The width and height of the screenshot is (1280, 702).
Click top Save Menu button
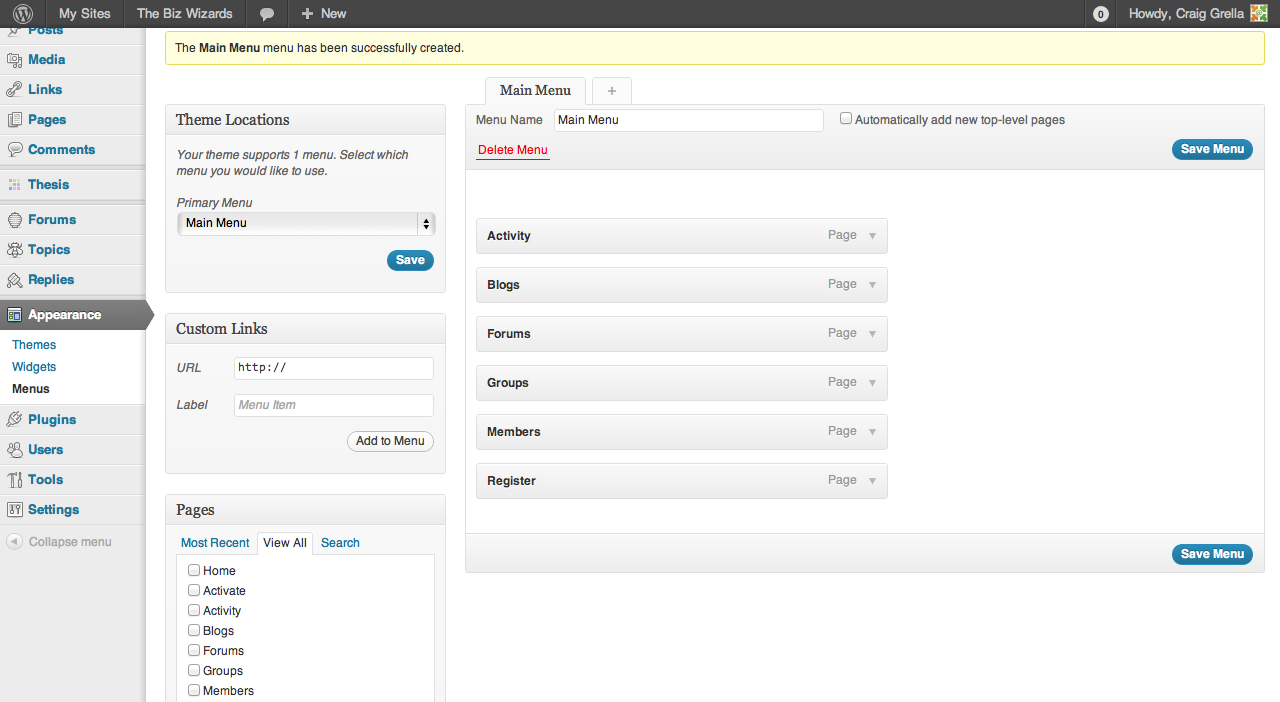pos(1212,149)
